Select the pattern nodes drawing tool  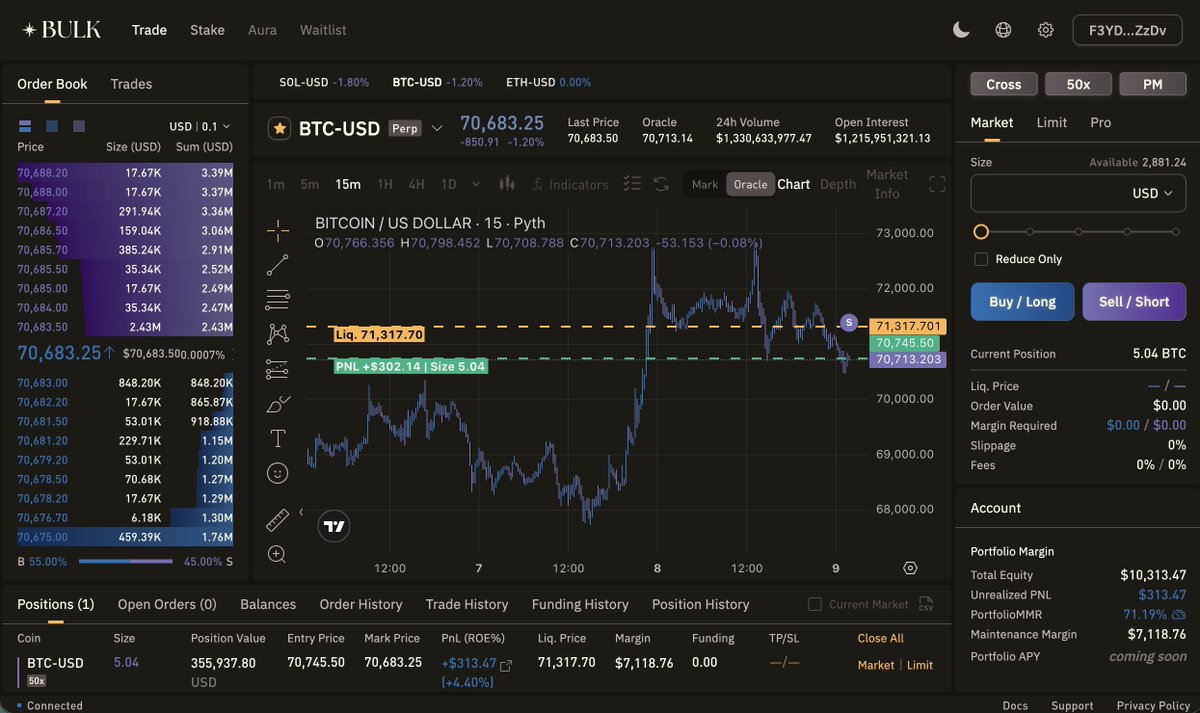pos(278,334)
